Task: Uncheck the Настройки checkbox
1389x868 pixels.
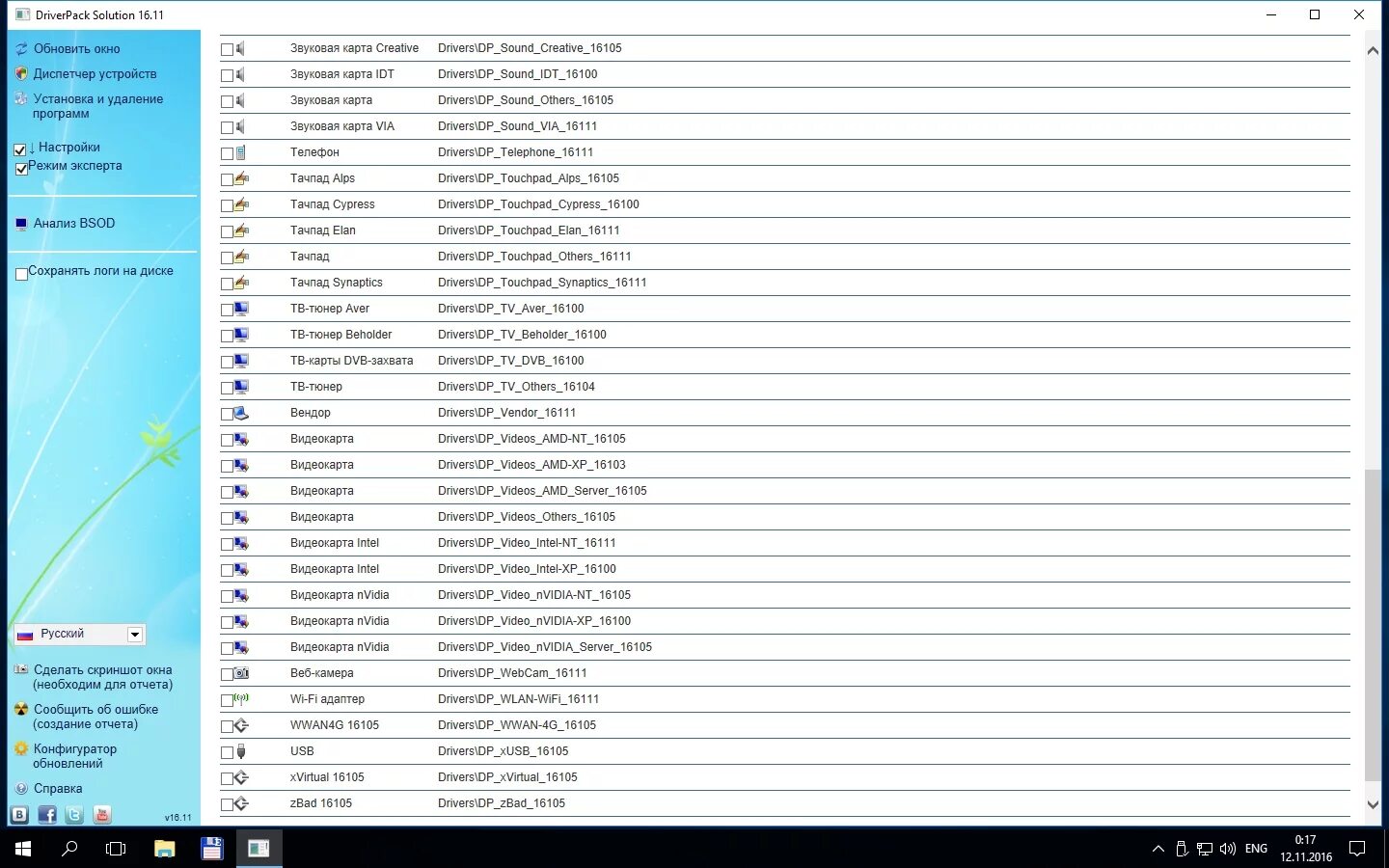Action: coord(20,149)
